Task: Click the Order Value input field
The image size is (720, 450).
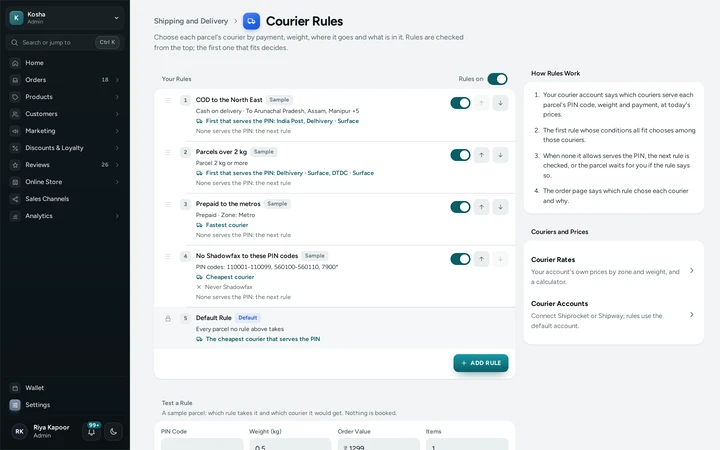Action: [378, 444]
